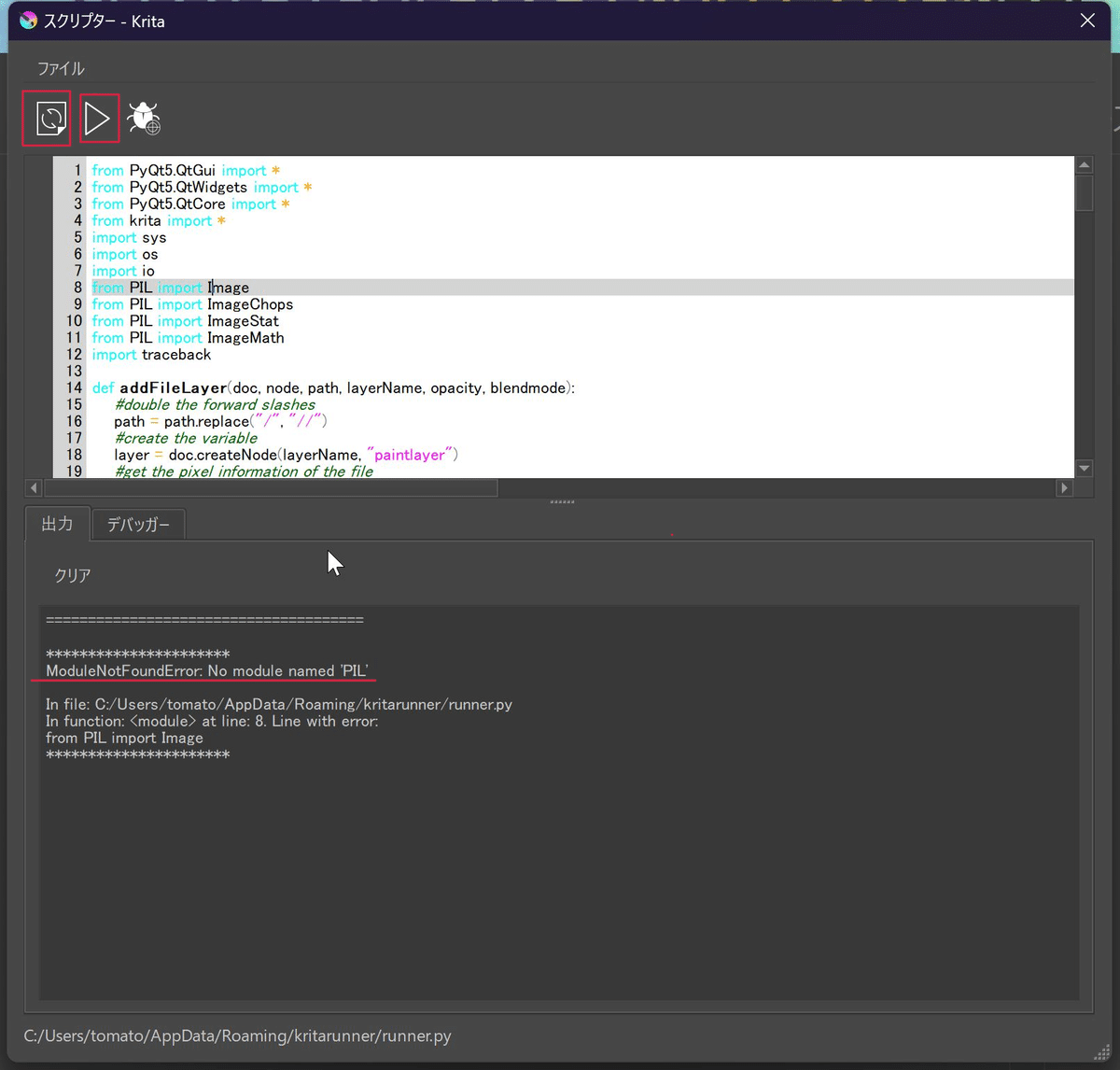The image size is (1120, 1070).
Task: Click the vertical scrollbar thumb in editor
Action: pyautogui.click(x=1084, y=193)
